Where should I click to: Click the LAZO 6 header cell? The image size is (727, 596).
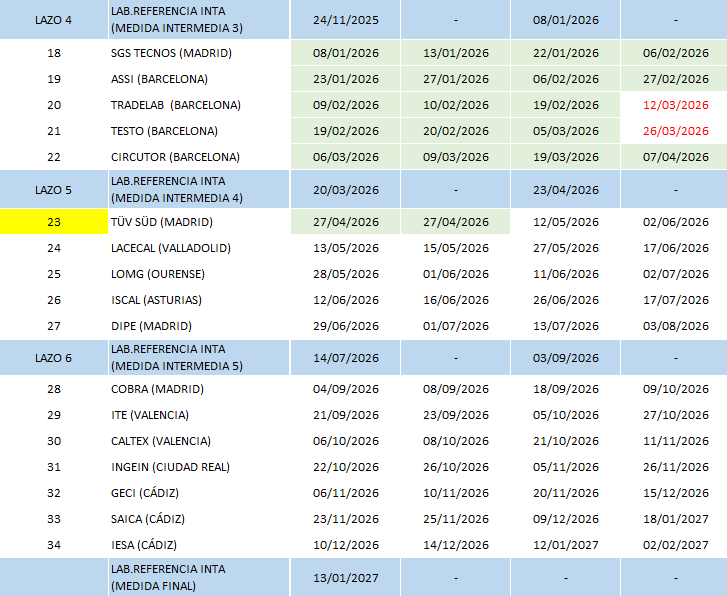54,358
